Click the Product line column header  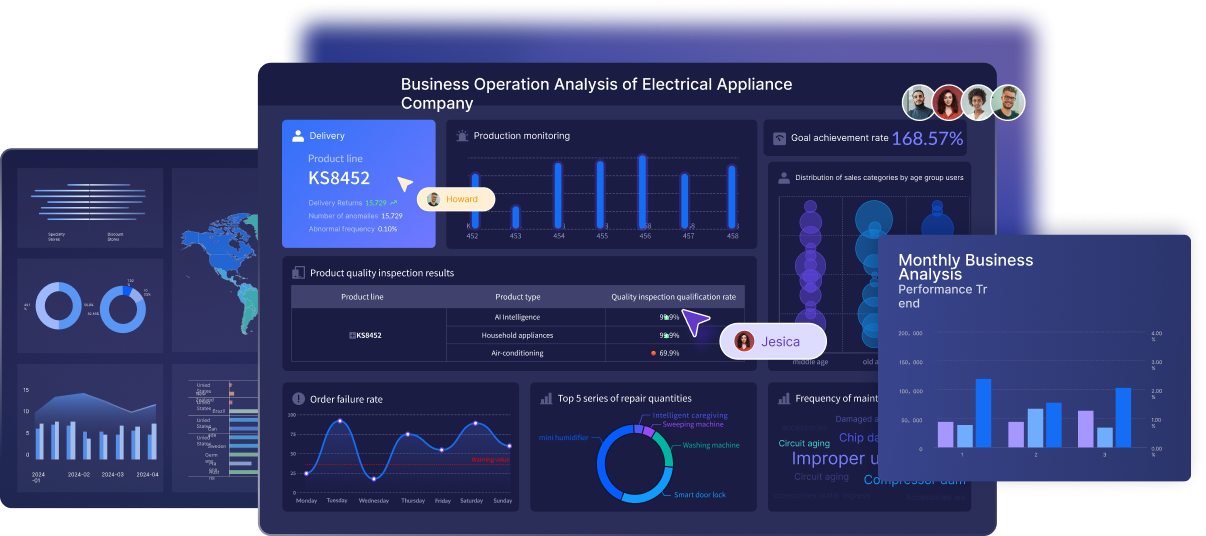[x=362, y=297]
